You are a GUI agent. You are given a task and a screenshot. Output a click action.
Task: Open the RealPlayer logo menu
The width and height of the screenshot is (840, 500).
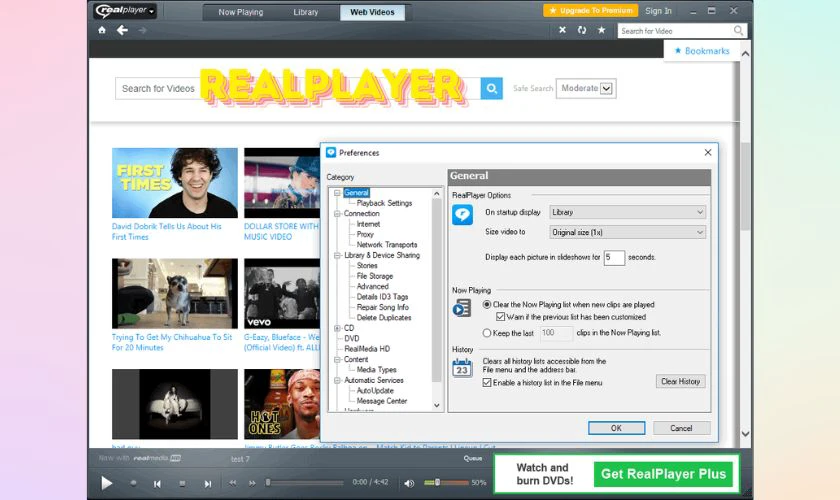pos(125,11)
